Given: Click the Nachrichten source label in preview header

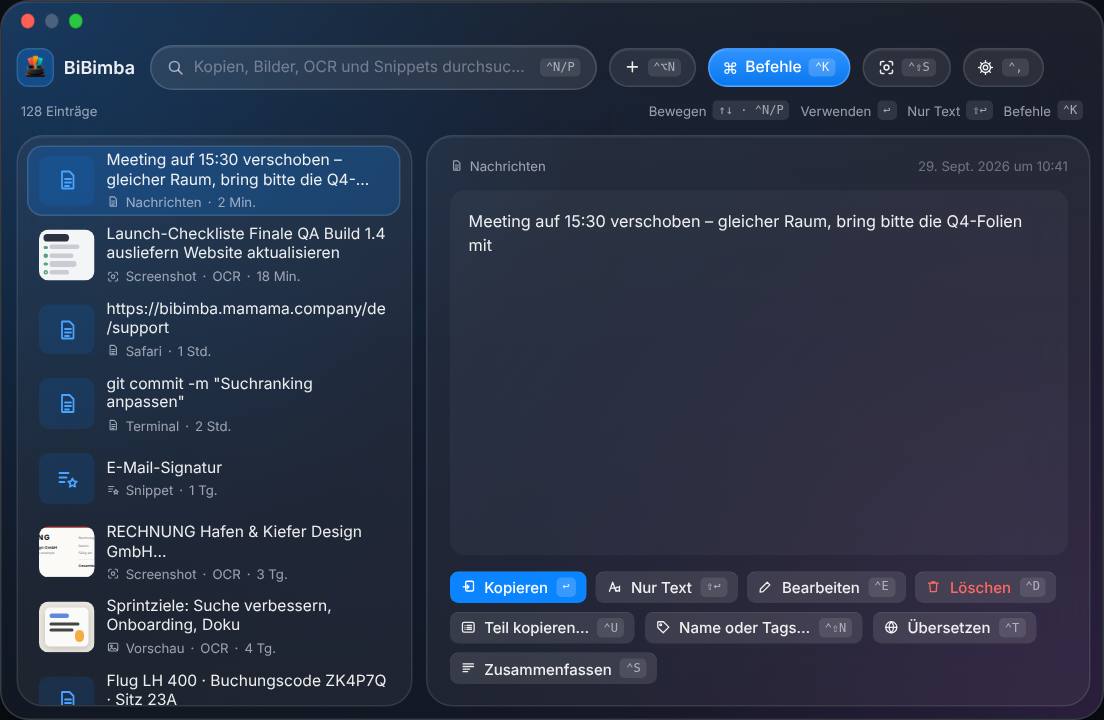Looking at the screenshot, I should [x=498, y=166].
